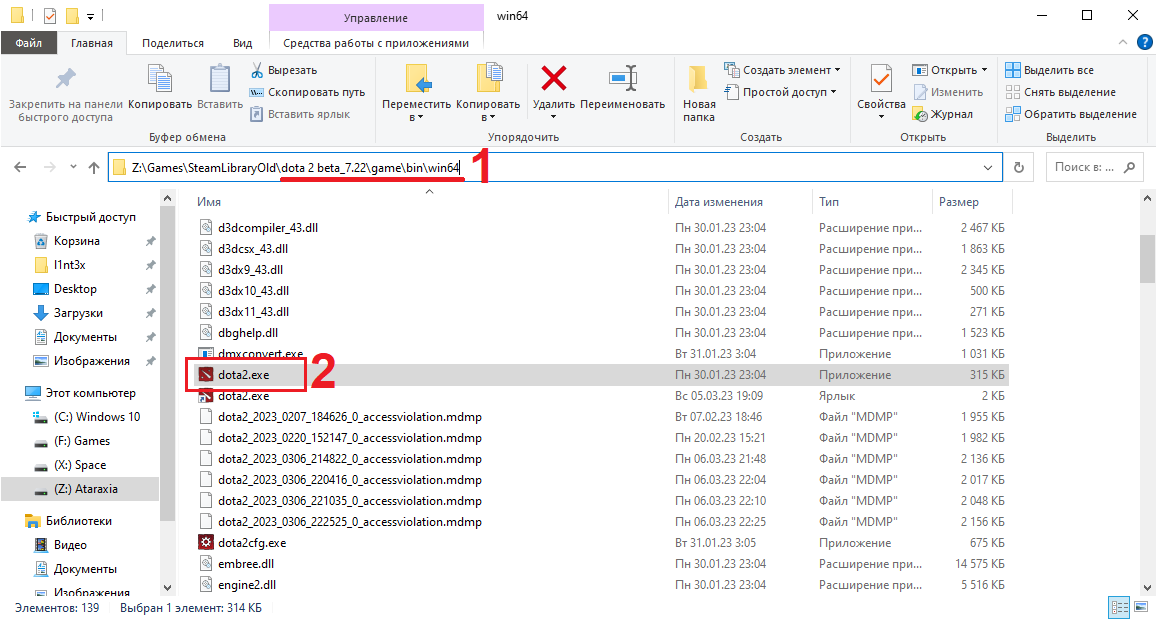Open the Файл menu tab

[x=30, y=43]
